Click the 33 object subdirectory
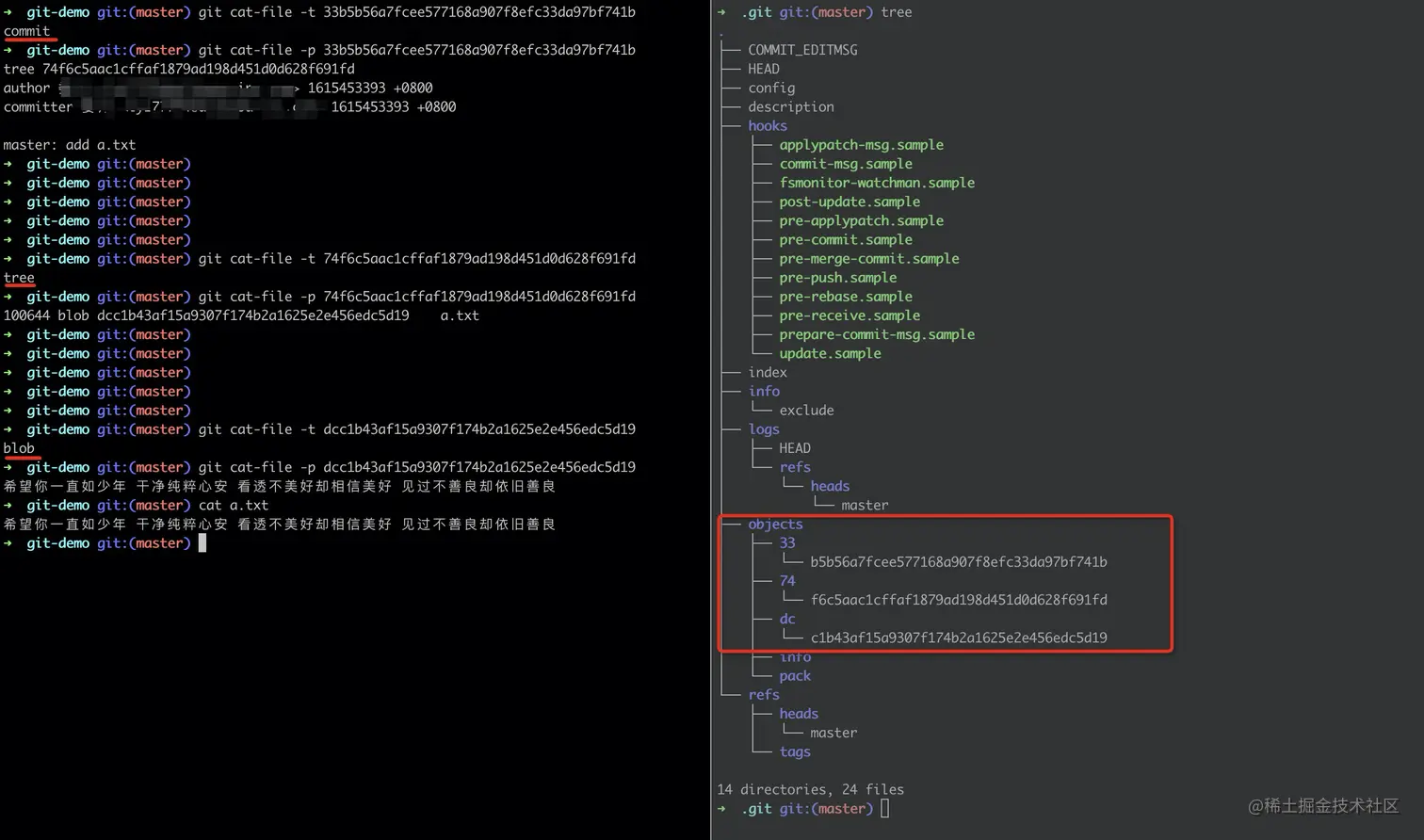This screenshot has width=1424, height=840. (787, 543)
